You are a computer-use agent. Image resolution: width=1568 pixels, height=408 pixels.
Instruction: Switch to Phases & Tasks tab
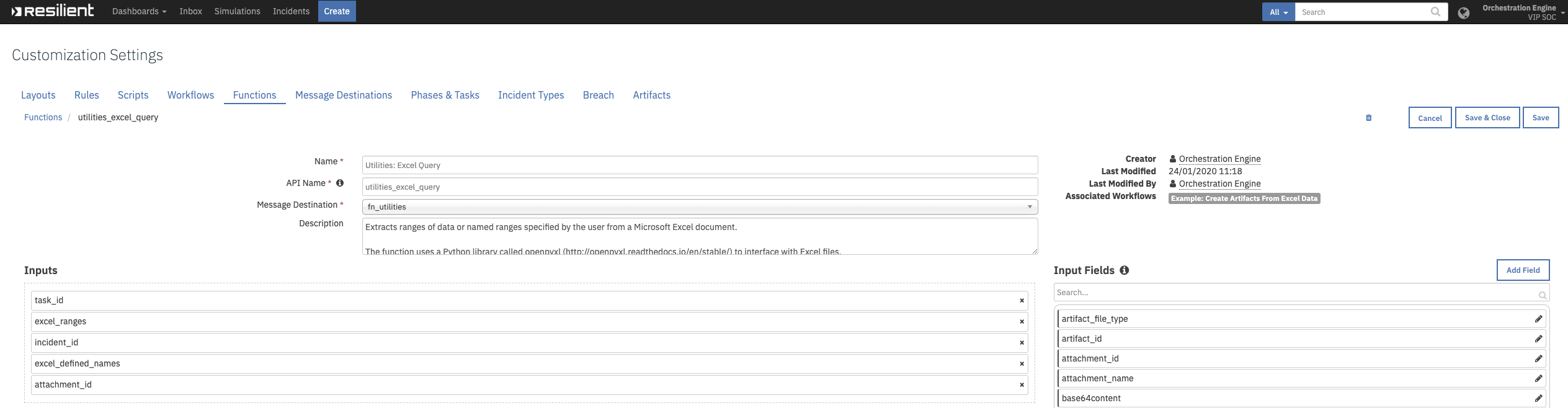pos(445,95)
